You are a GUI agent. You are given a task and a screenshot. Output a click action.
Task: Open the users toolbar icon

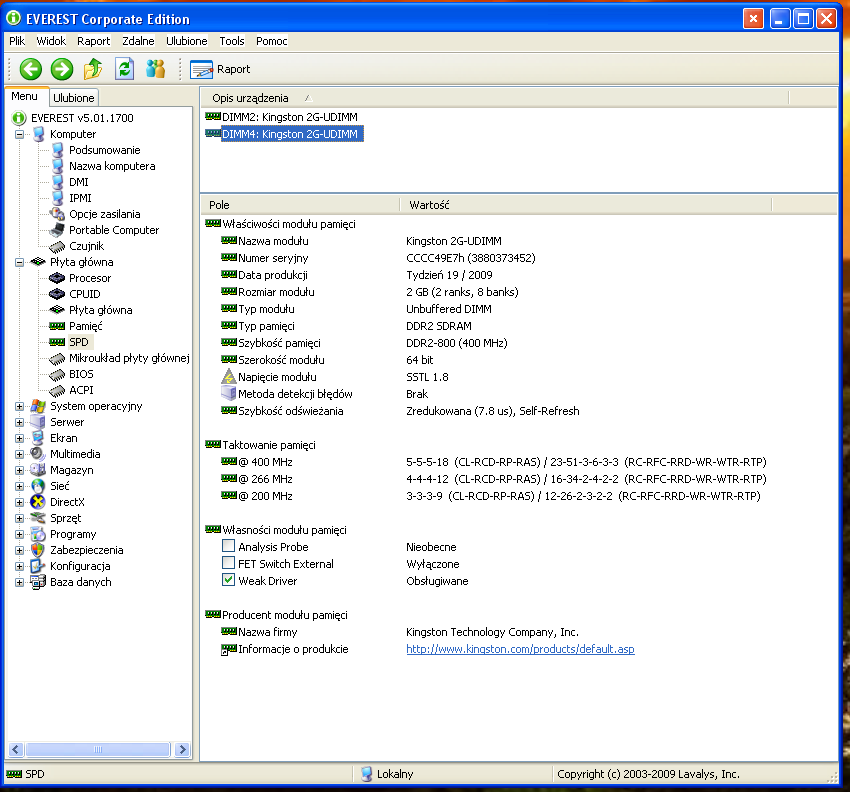(x=156, y=69)
